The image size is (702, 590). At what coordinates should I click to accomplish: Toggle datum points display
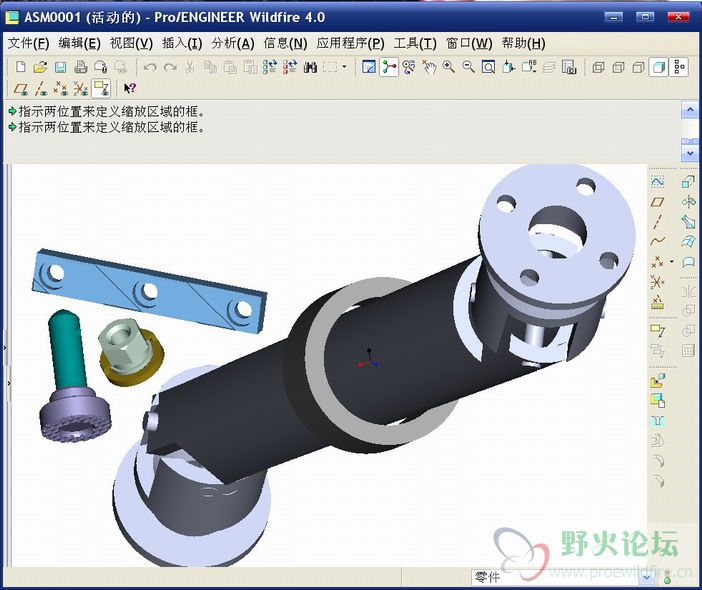60,88
